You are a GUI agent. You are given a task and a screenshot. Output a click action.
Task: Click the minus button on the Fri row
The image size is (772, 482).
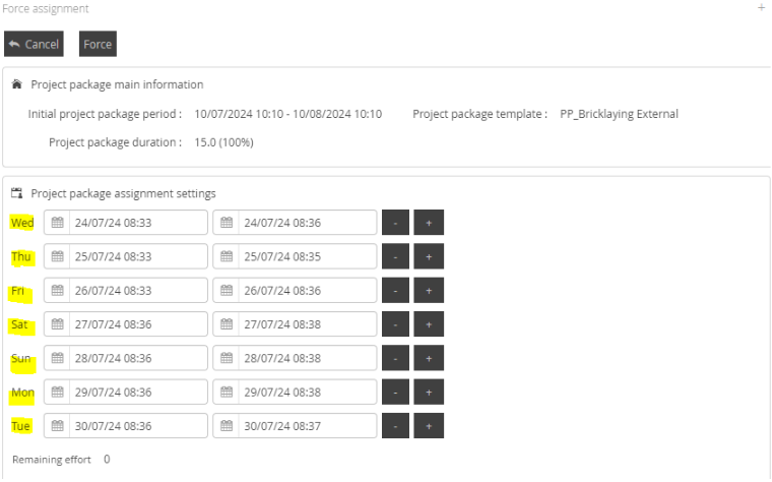[x=396, y=291]
